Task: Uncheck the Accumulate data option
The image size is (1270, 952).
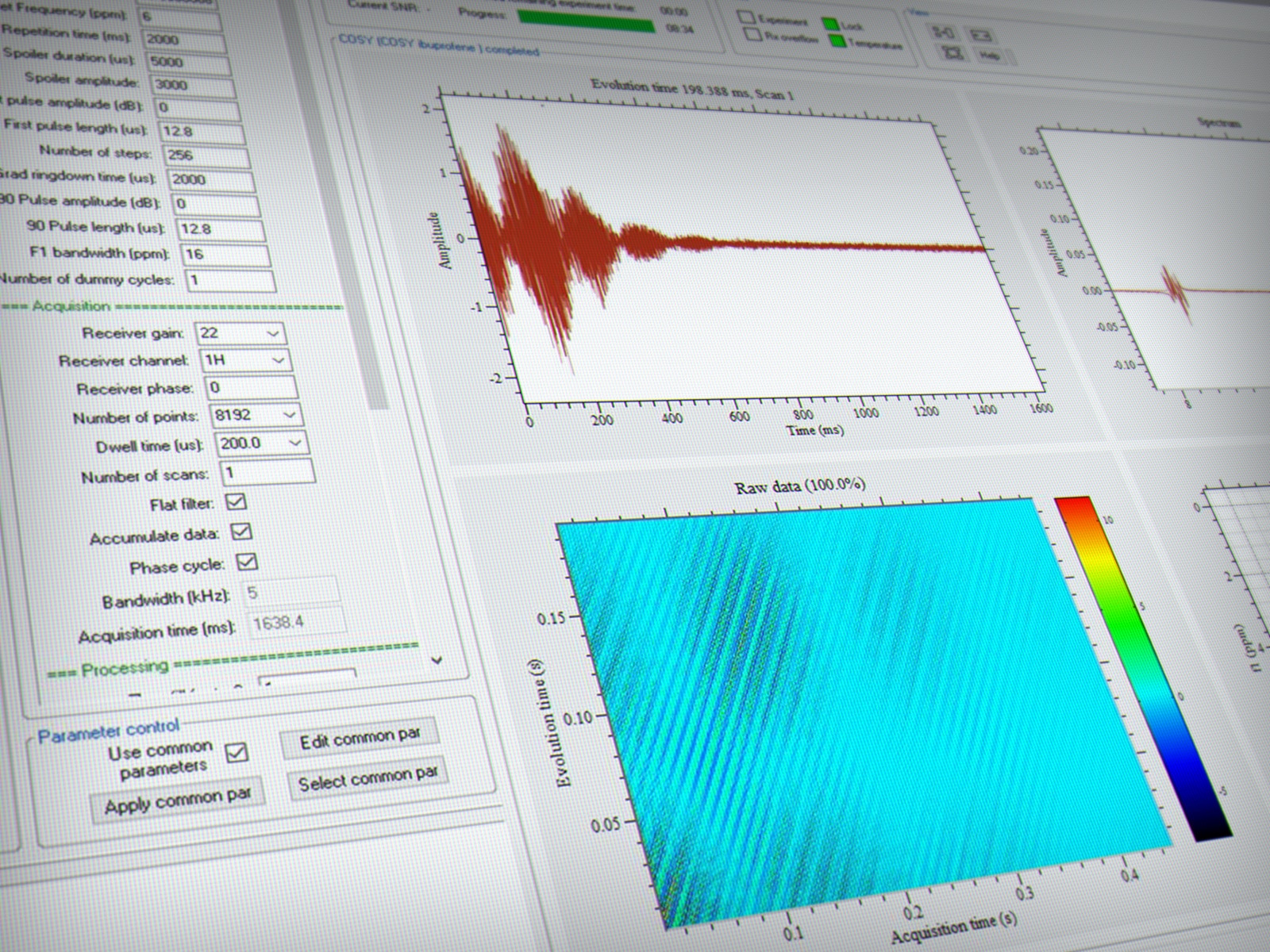Action: [x=241, y=532]
